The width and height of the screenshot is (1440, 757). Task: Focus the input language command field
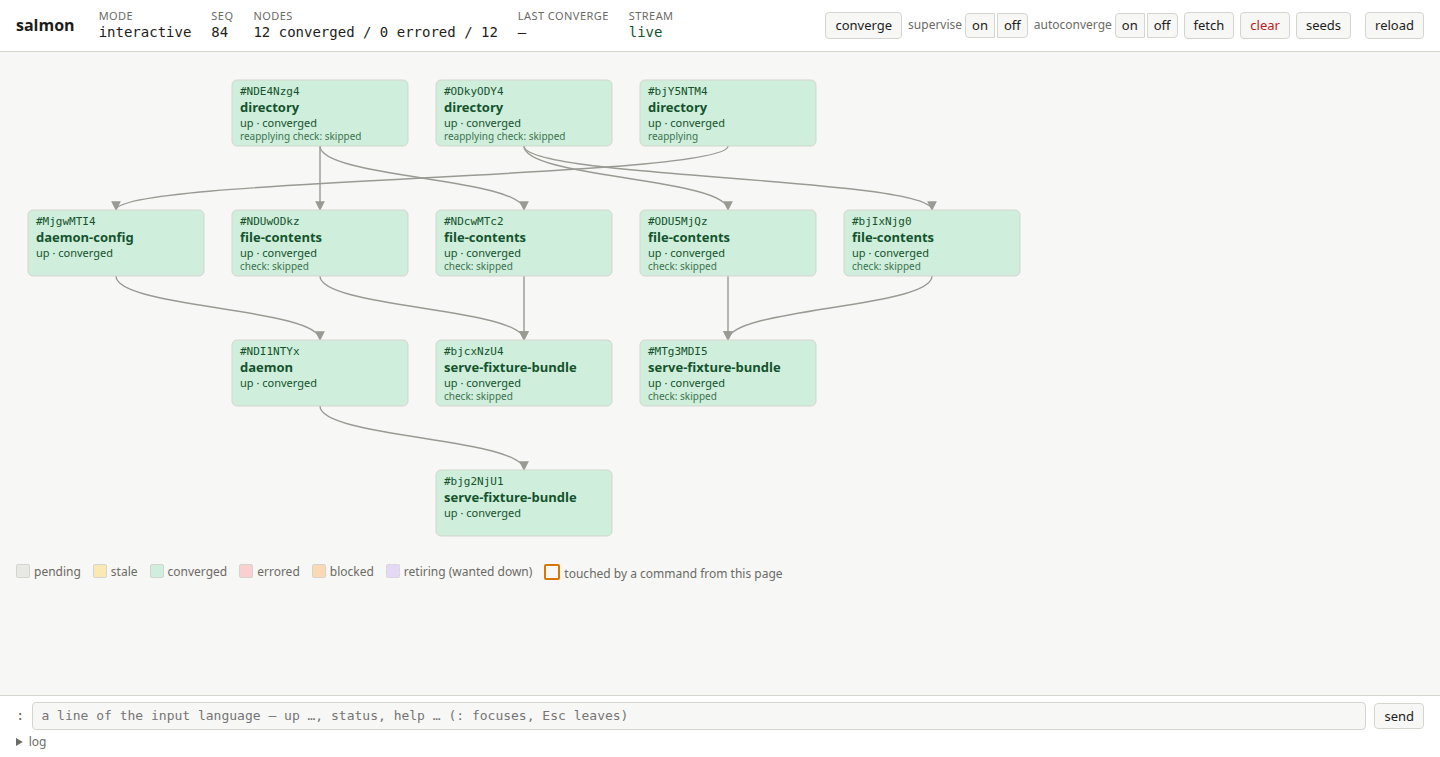click(x=699, y=716)
